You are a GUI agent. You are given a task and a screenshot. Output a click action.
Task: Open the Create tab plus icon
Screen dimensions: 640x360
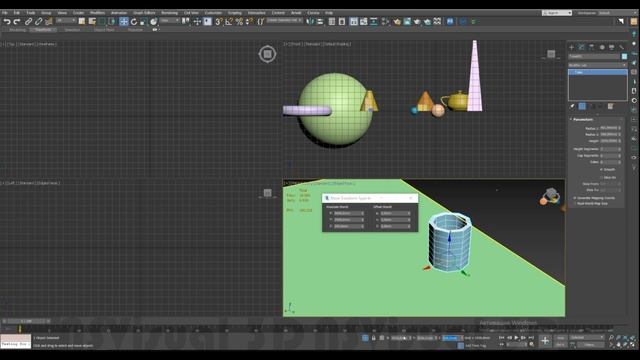[571, 47]
